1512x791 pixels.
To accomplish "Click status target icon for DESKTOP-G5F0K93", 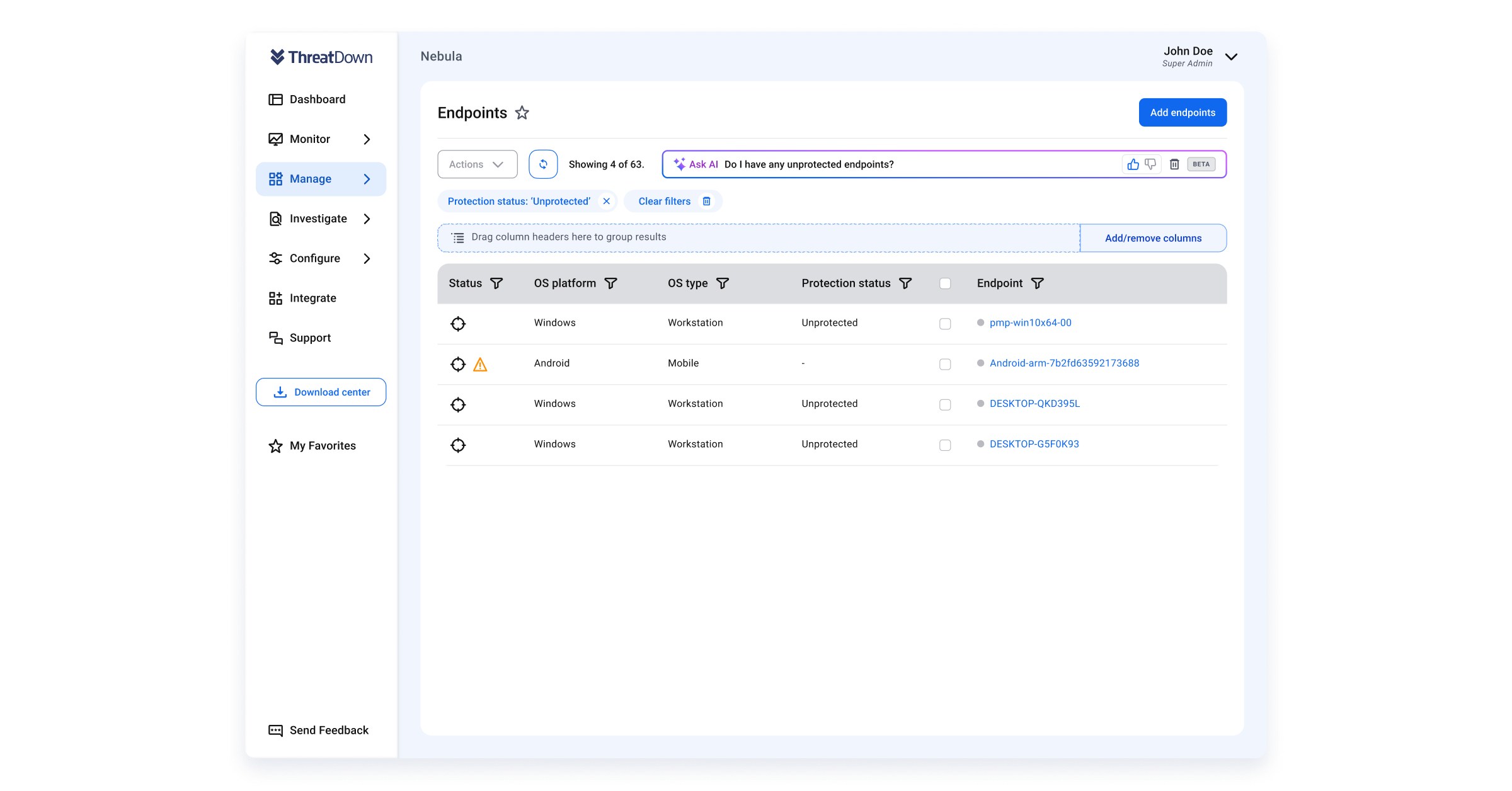I will (x=458, y=445).
